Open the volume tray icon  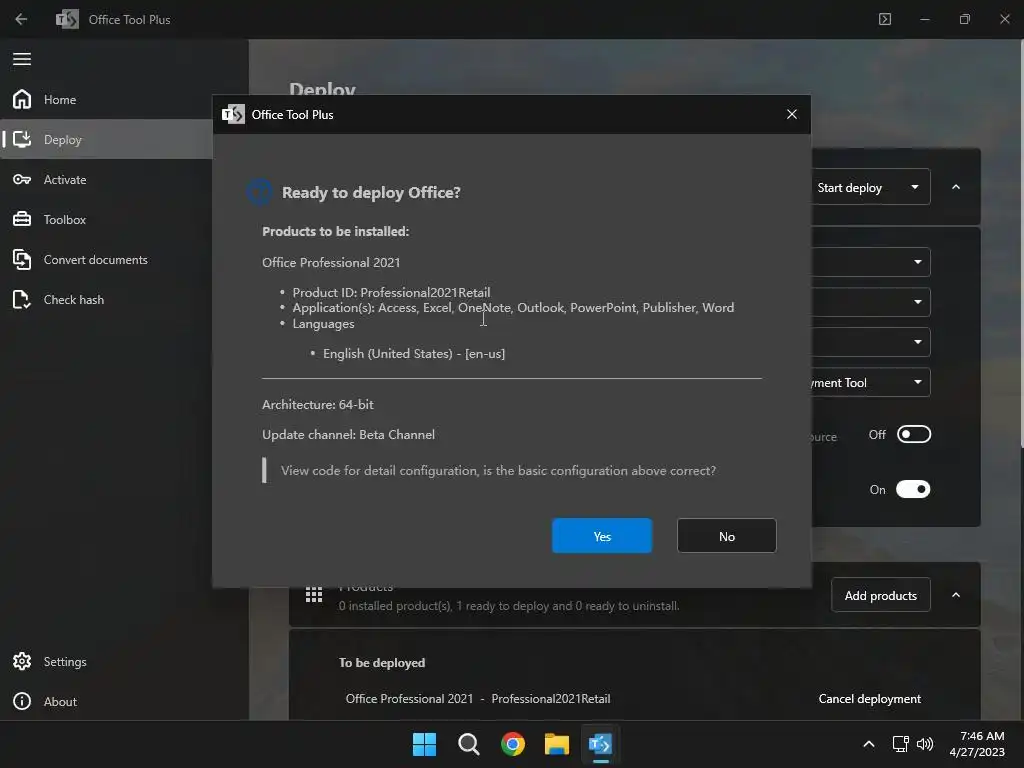point(925,744)
